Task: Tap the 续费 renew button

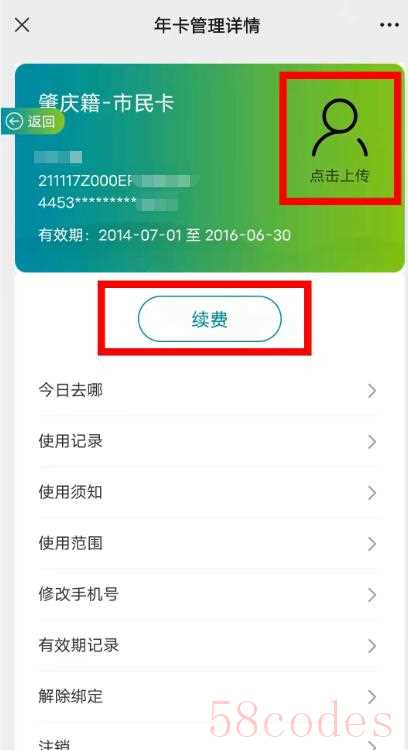Action: pyautogui.click(x=210, y=319)
